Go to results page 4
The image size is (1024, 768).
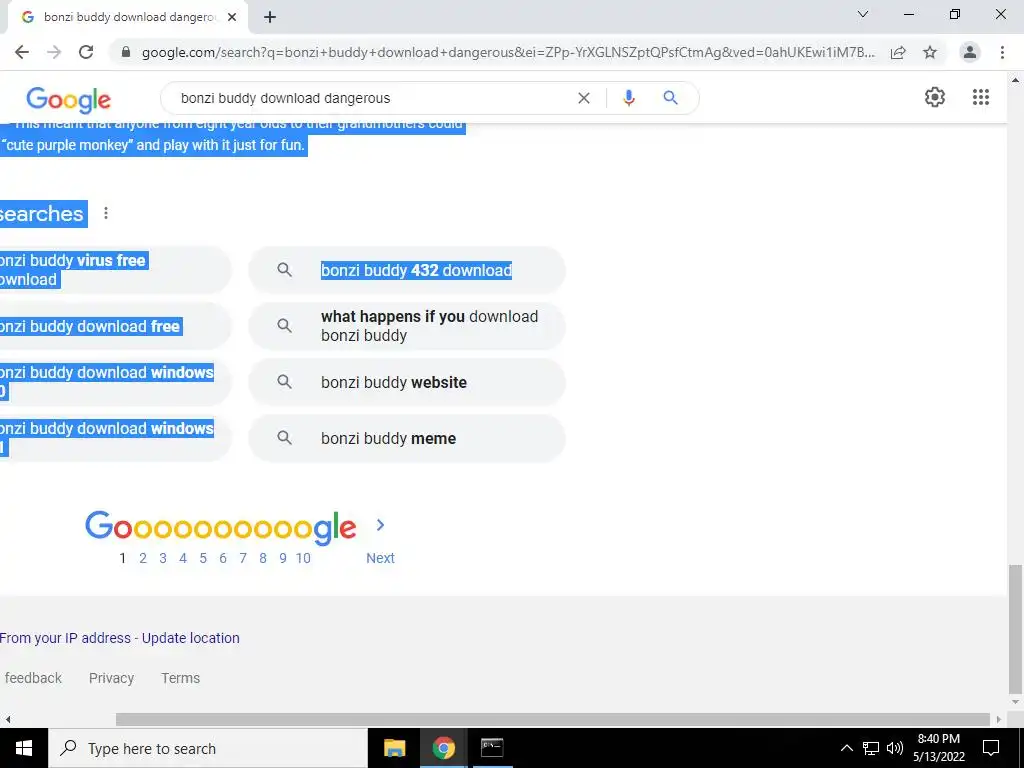(x=183, y=558)
